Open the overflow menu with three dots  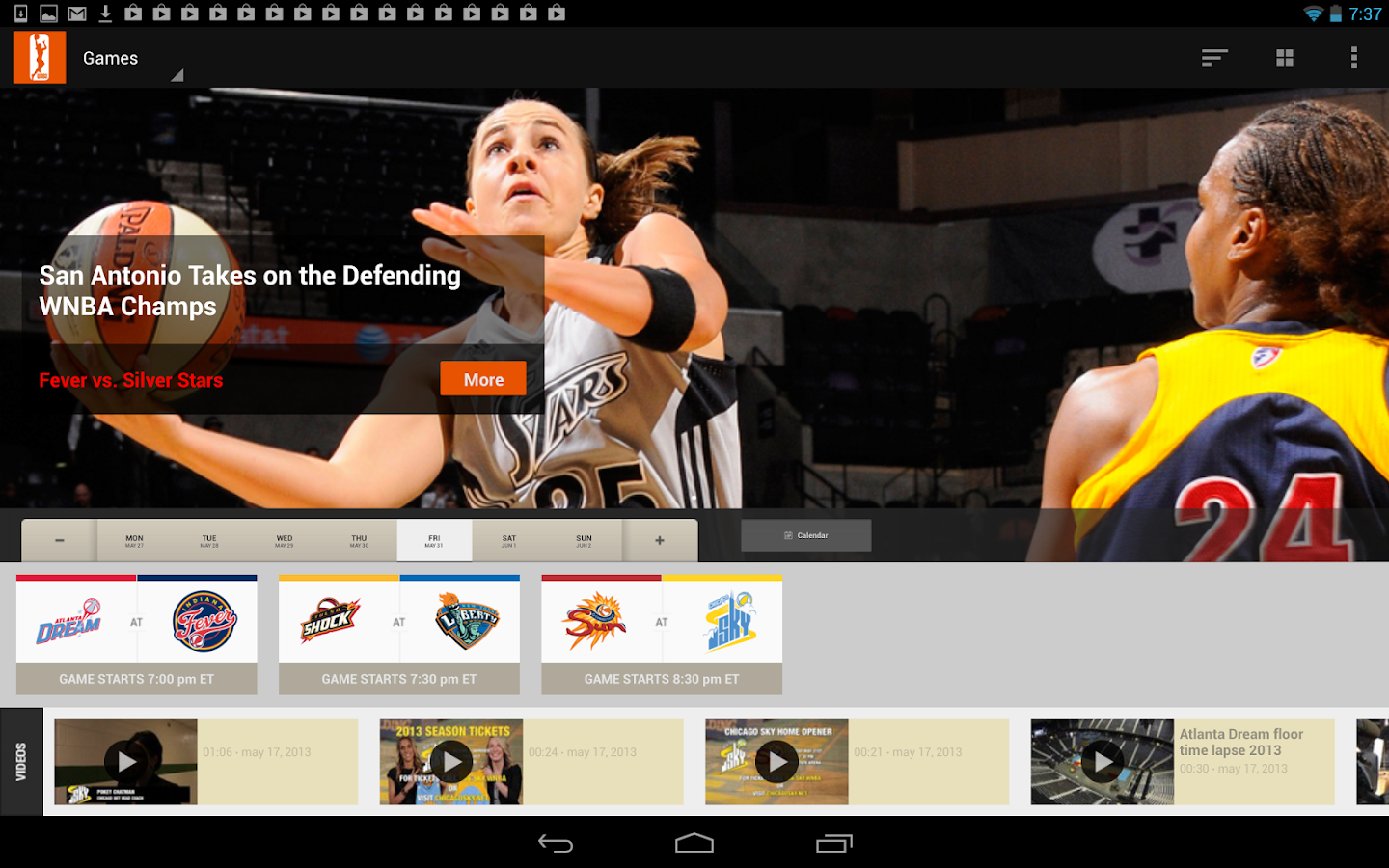1354,57
